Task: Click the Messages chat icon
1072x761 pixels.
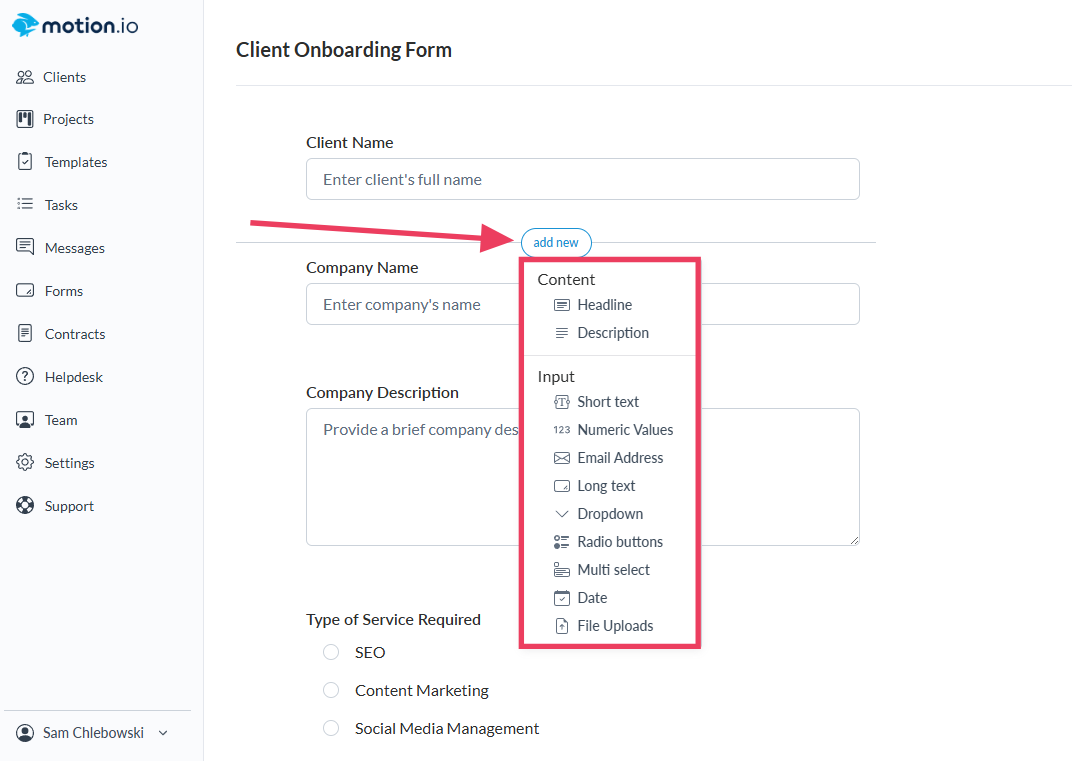Action: click(x=25, y=248)
